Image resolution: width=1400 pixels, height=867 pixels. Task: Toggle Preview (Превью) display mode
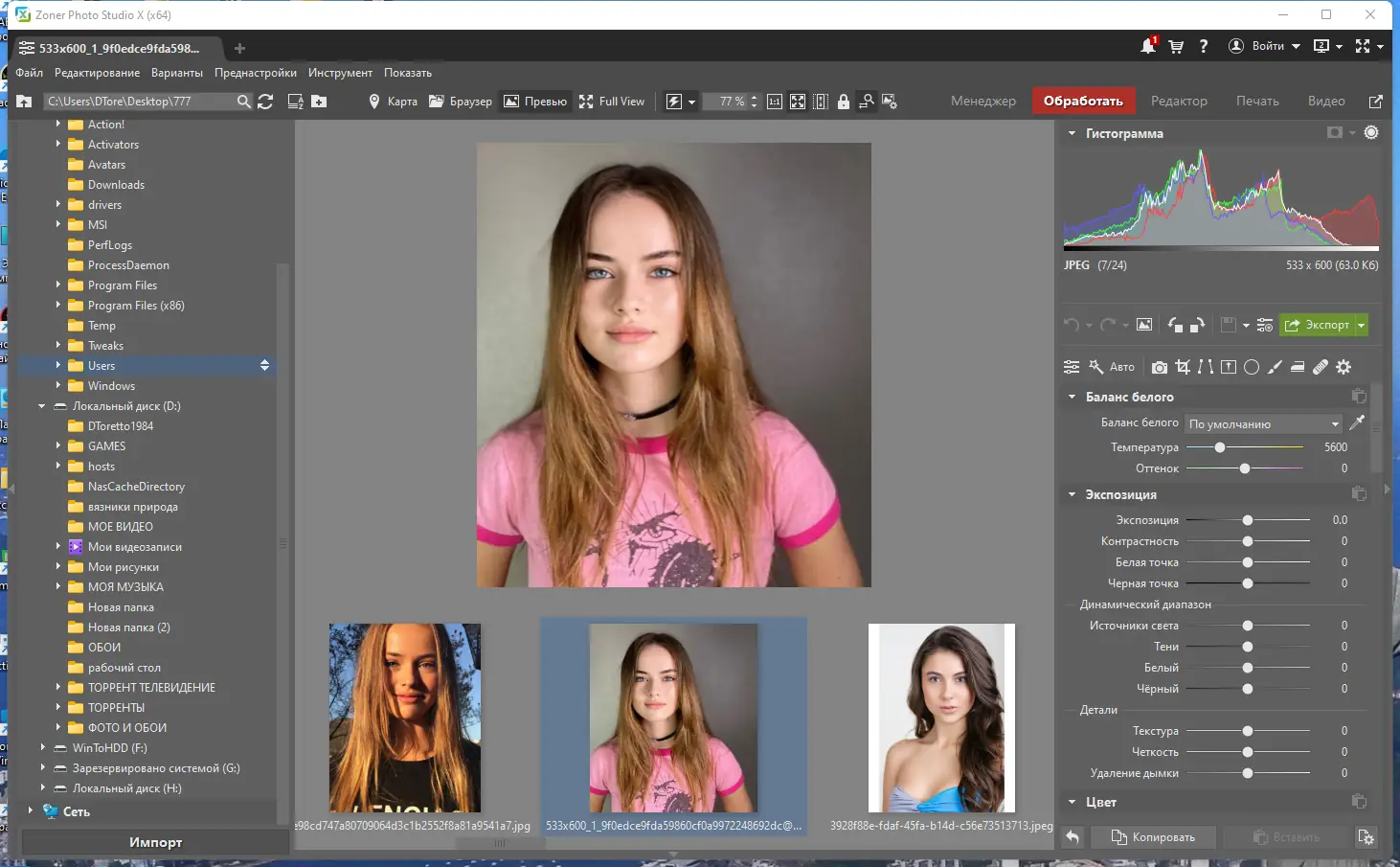point(535,102)
